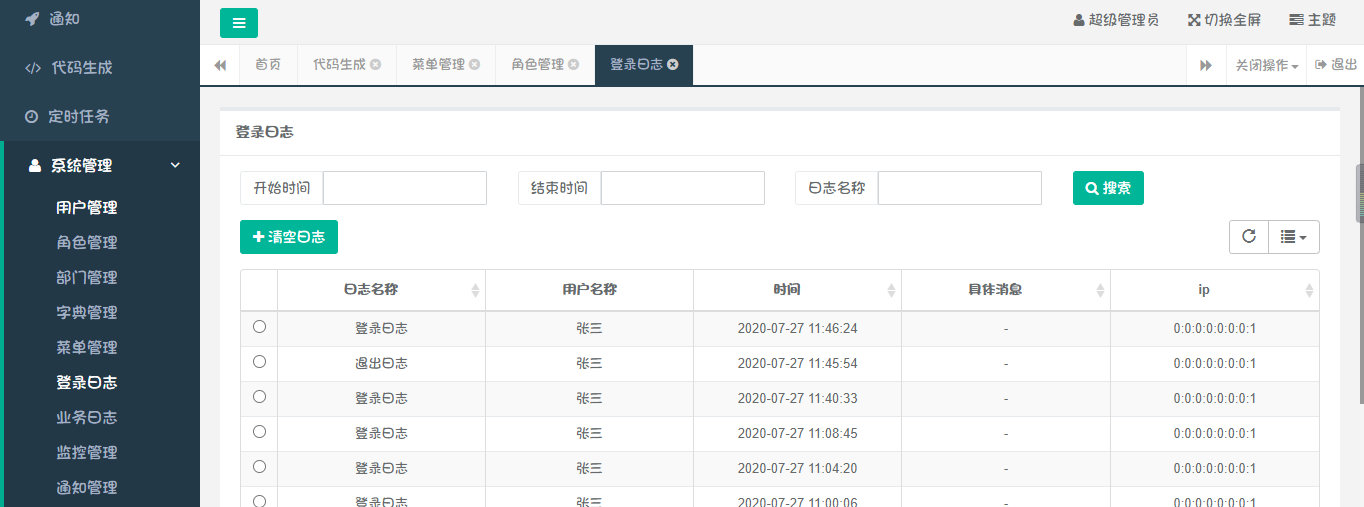Open 业务日志 in the sidebar
Screen dimensions: 1364x507
tap(87, 418)
